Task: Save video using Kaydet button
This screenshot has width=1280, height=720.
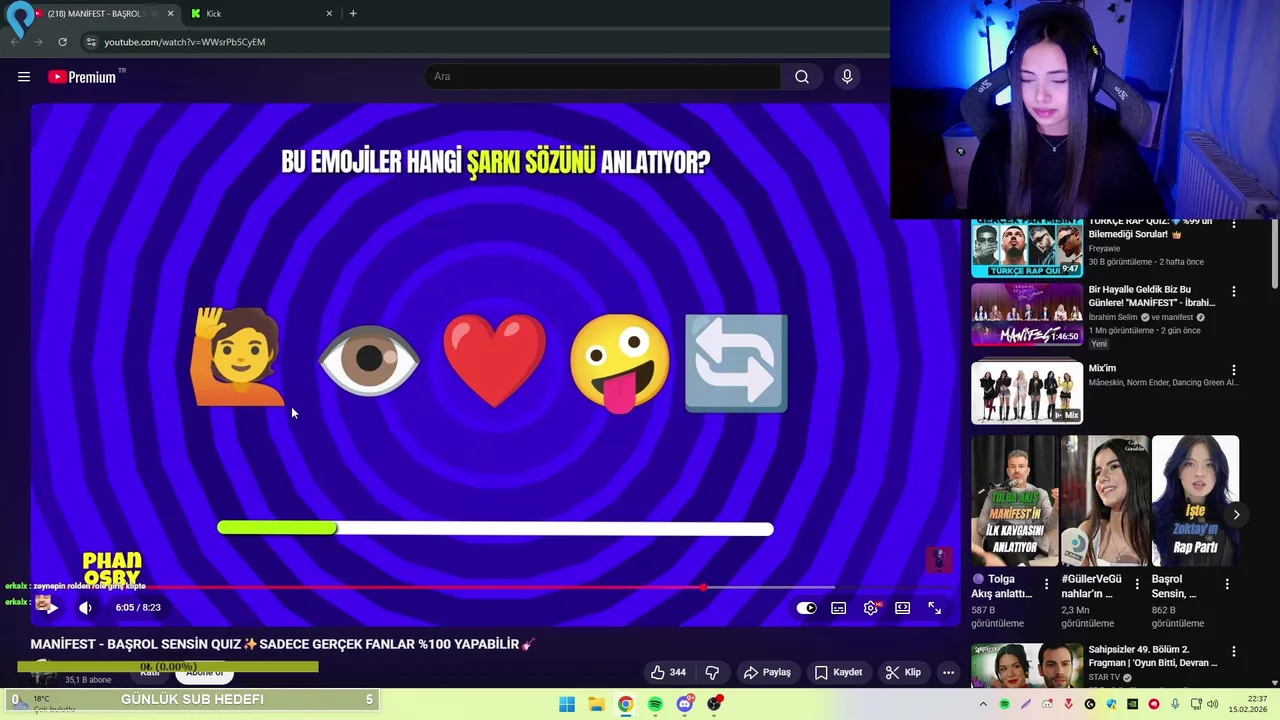Action: point(838,672)
